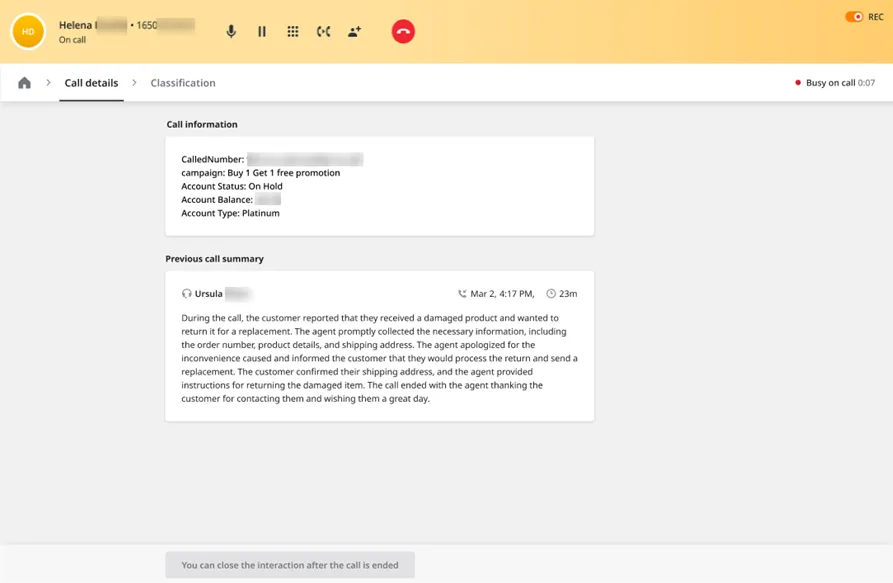893x583 pixels.
Task: Select the Call details tab
Action: tap(91, 83)
